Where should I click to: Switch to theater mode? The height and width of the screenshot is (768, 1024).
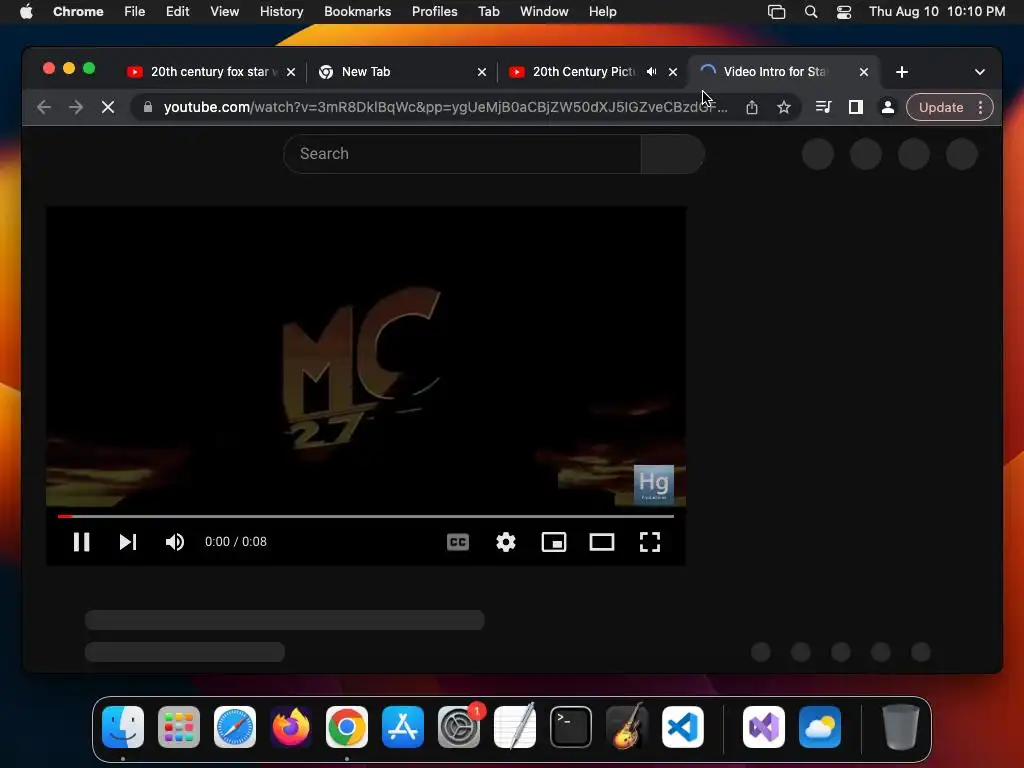click(x=601, y=542)
